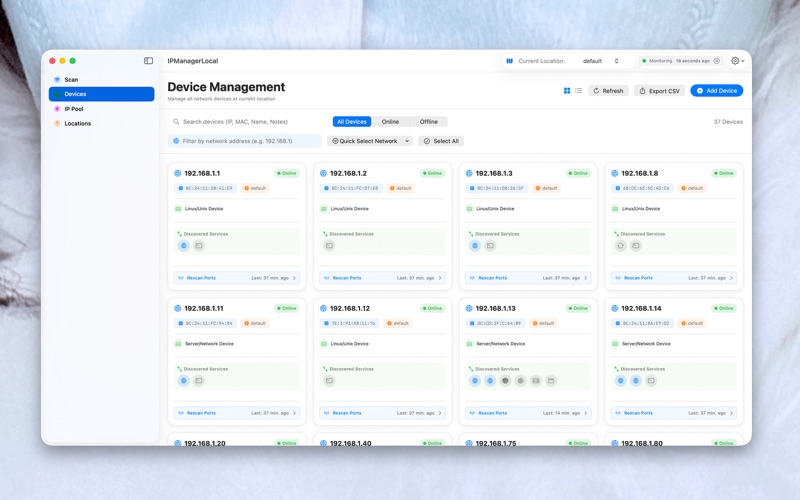800x500 pixels.
Task: Open the 192.168.1.40 device card title
Action: point(350,443)
